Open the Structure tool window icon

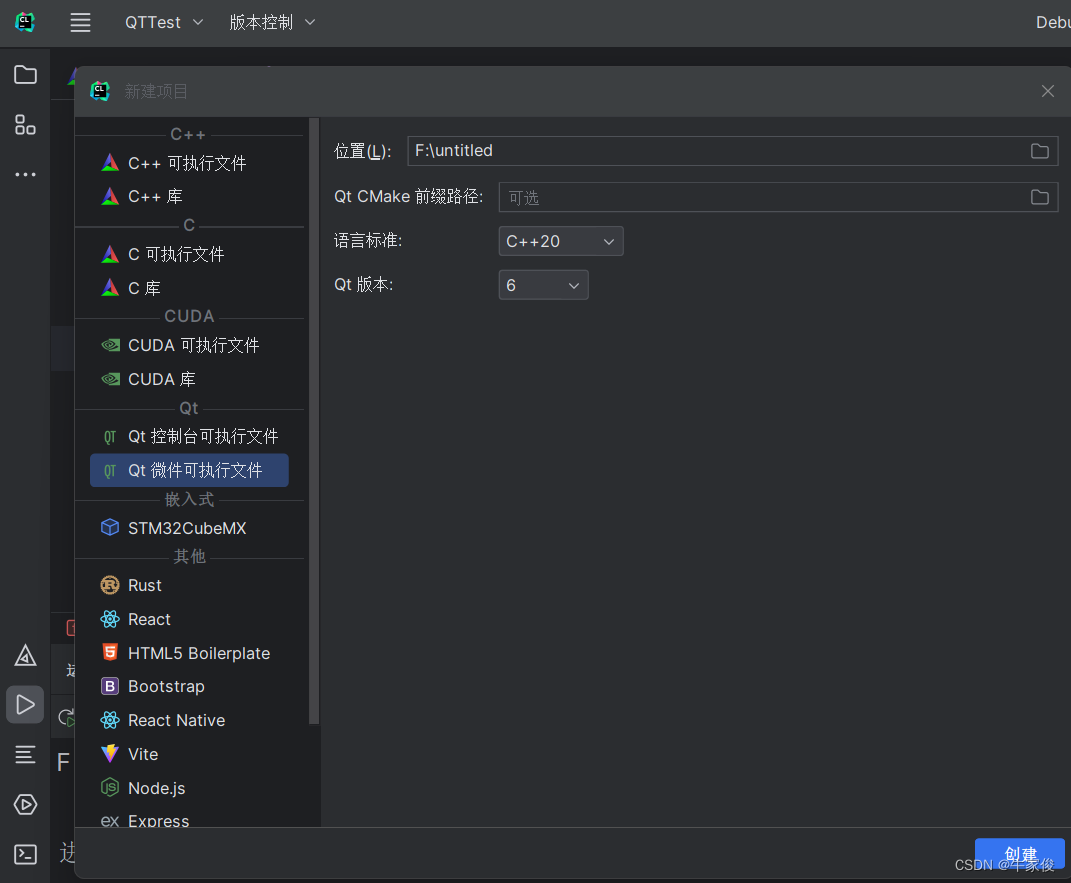(25, 125)
